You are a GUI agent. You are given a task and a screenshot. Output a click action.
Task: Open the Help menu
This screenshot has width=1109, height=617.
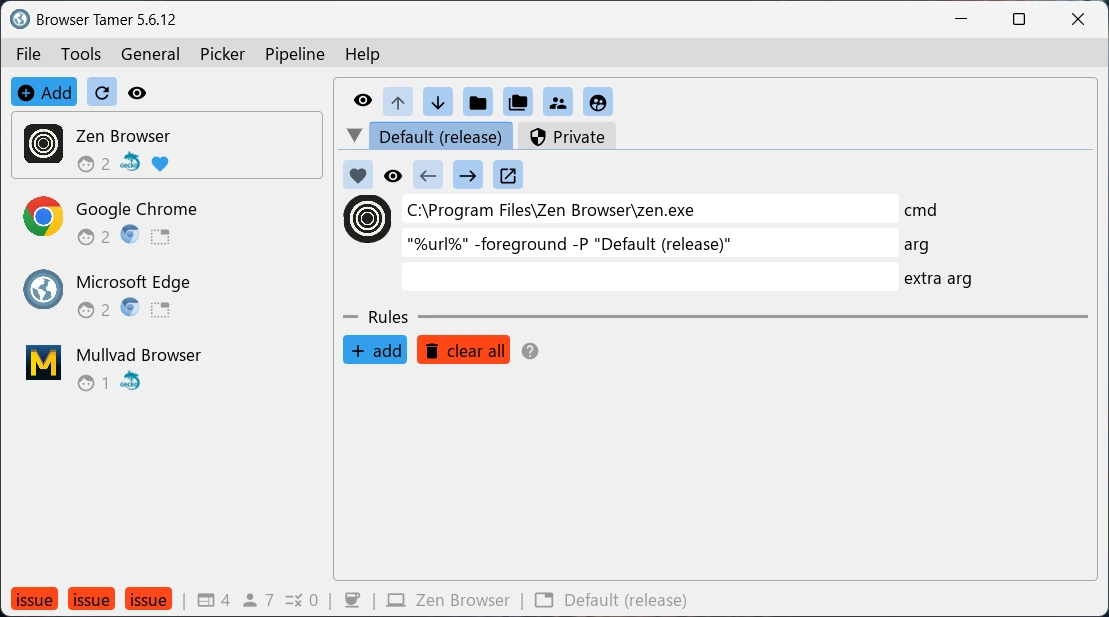click(x=362, y=54)
